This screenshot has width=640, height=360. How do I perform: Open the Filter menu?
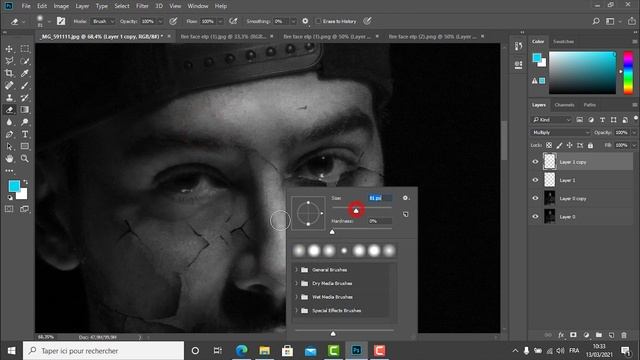coord(142,6)
